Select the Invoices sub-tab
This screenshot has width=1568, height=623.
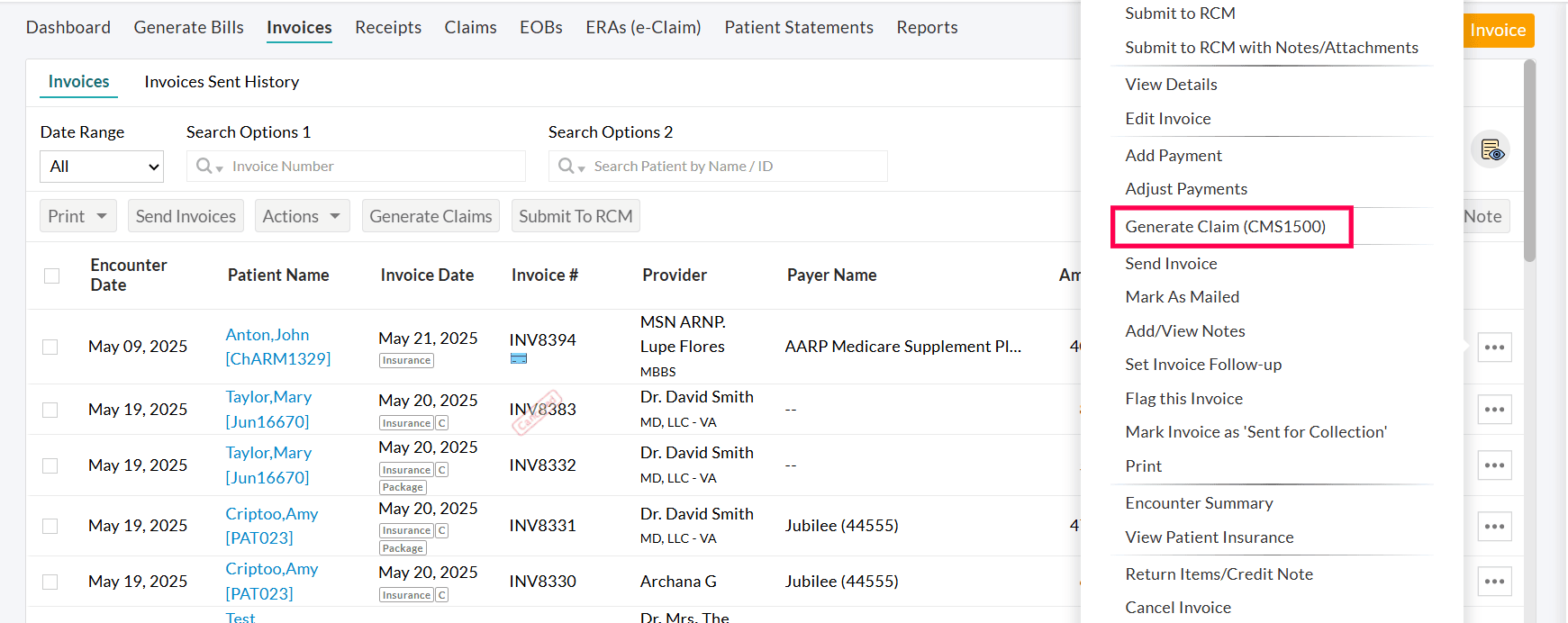(78, 82)
